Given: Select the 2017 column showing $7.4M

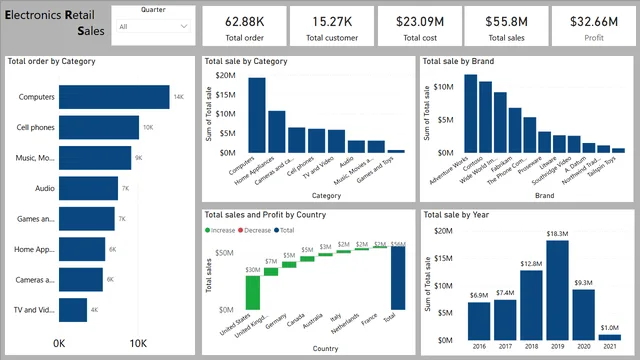Looking at the screenshot, I should point(505,320).
